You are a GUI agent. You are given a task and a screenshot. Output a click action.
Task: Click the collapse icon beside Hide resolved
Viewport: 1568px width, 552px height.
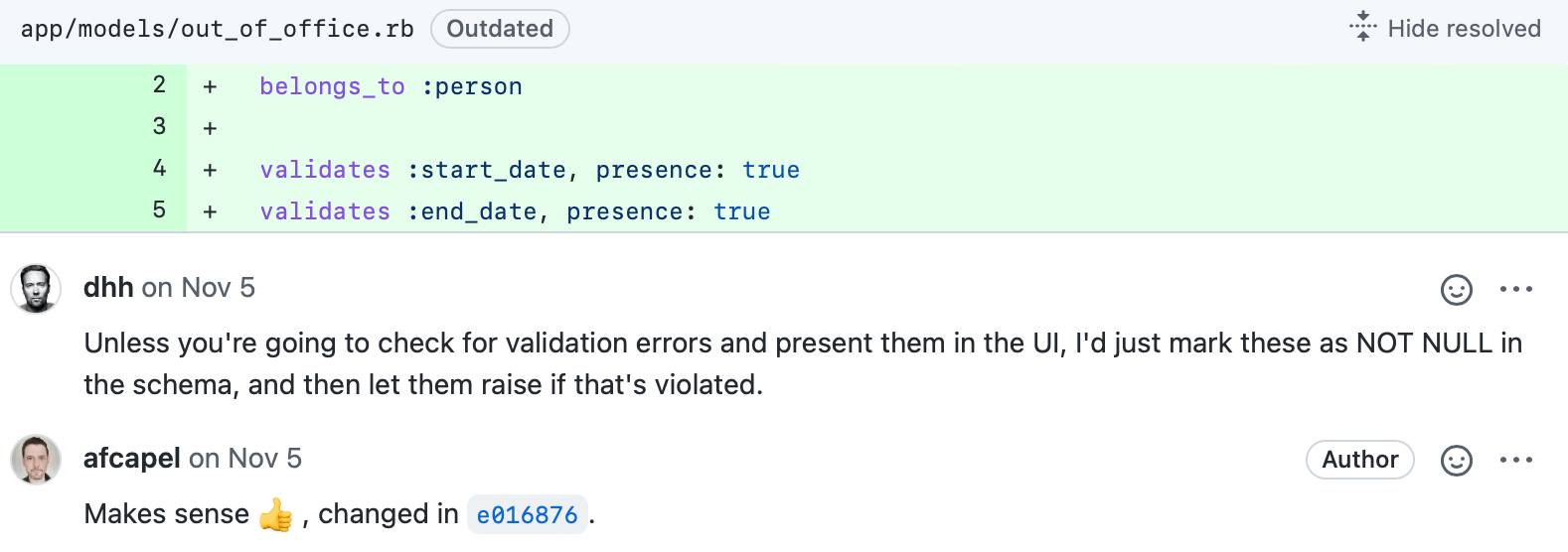[x=1363, y=27]
